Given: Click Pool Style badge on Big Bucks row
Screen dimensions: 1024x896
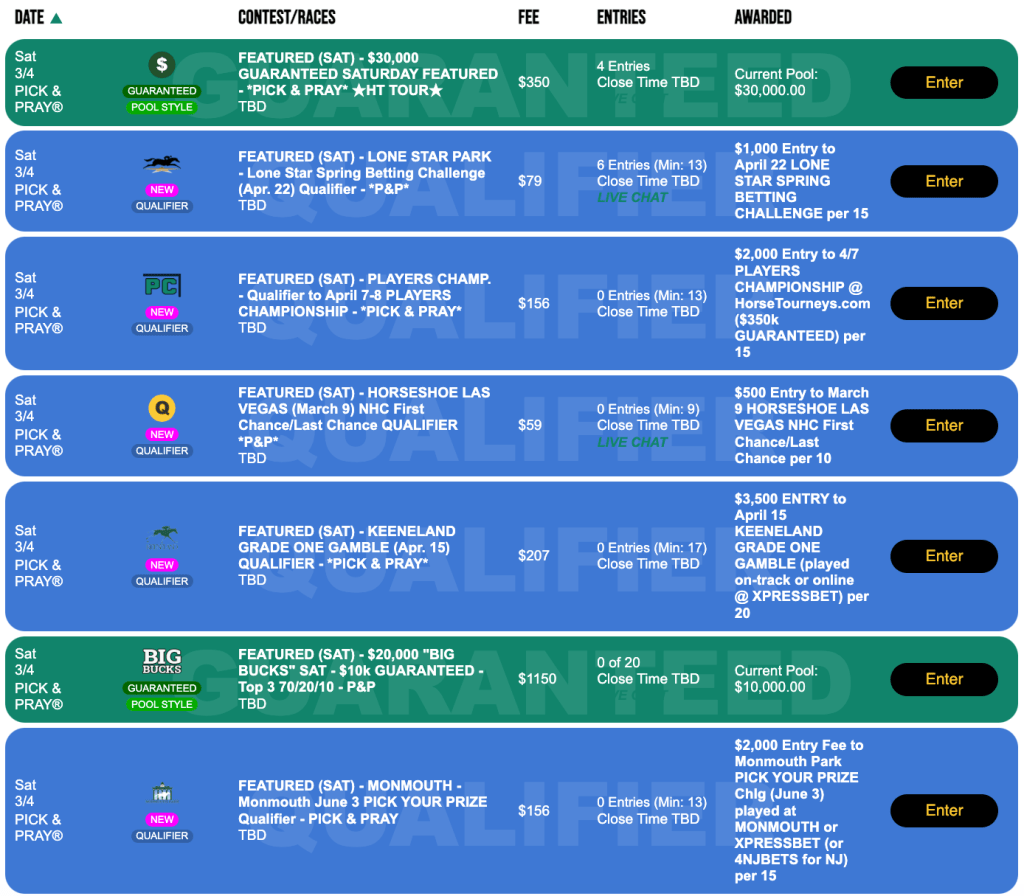Looking at the screenshot, I should click(x=162, y=704).
